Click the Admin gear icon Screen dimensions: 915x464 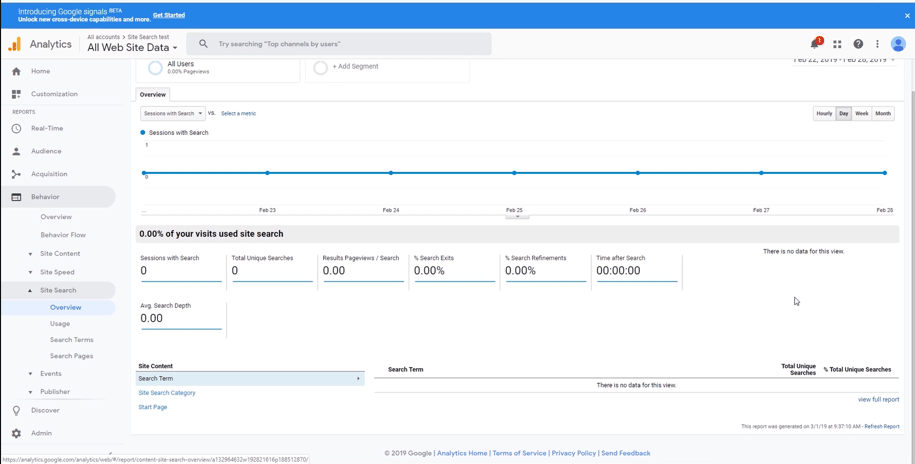tap(16, 433)
